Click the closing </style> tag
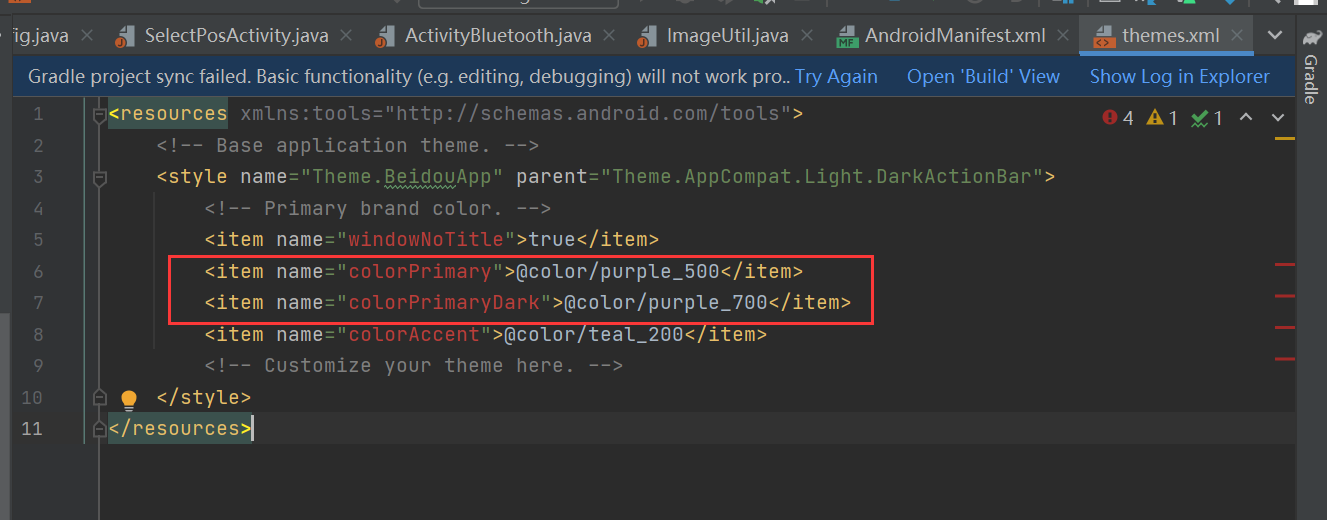 [204, 397]
